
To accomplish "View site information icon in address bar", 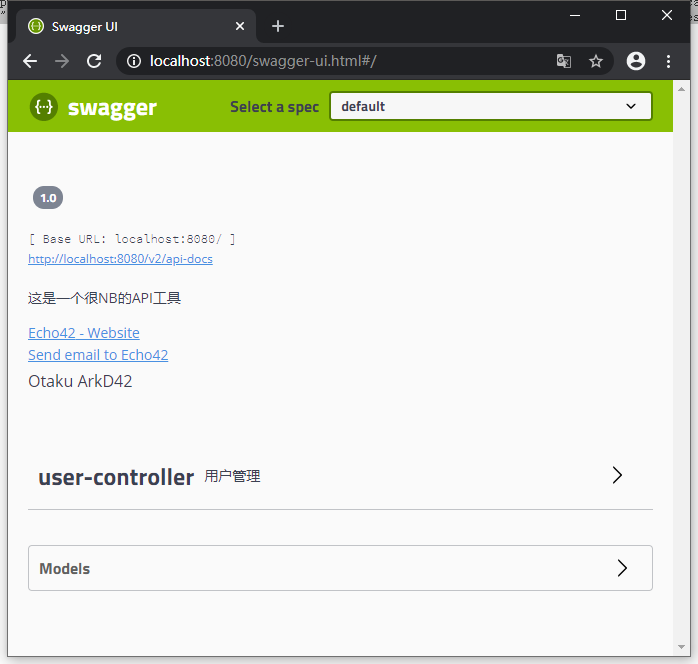I will (x=134, y=61).
